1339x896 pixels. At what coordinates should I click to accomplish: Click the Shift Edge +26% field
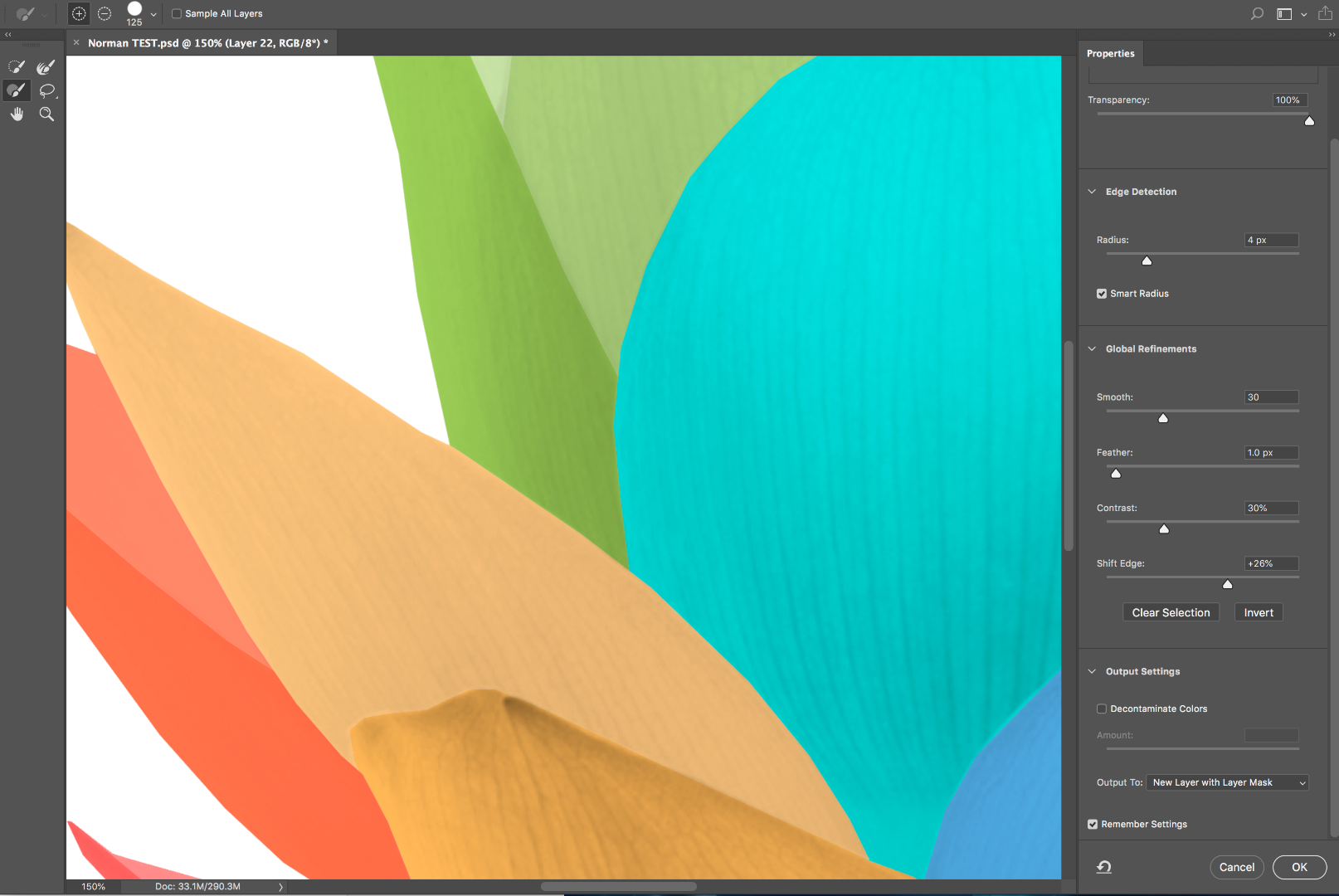coord(1271,563)
